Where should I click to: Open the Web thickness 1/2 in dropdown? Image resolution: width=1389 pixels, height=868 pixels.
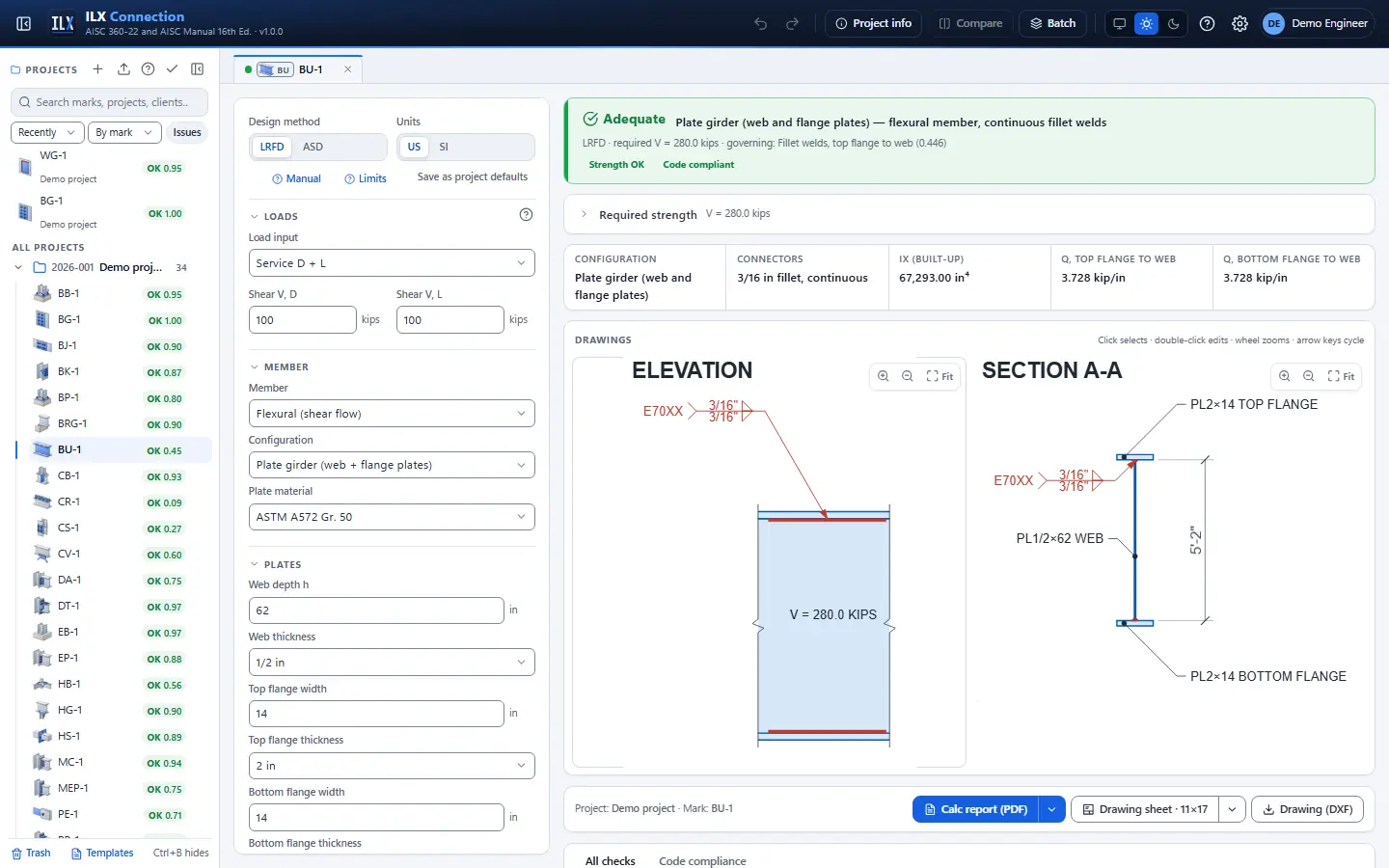(x=392, y=663)
